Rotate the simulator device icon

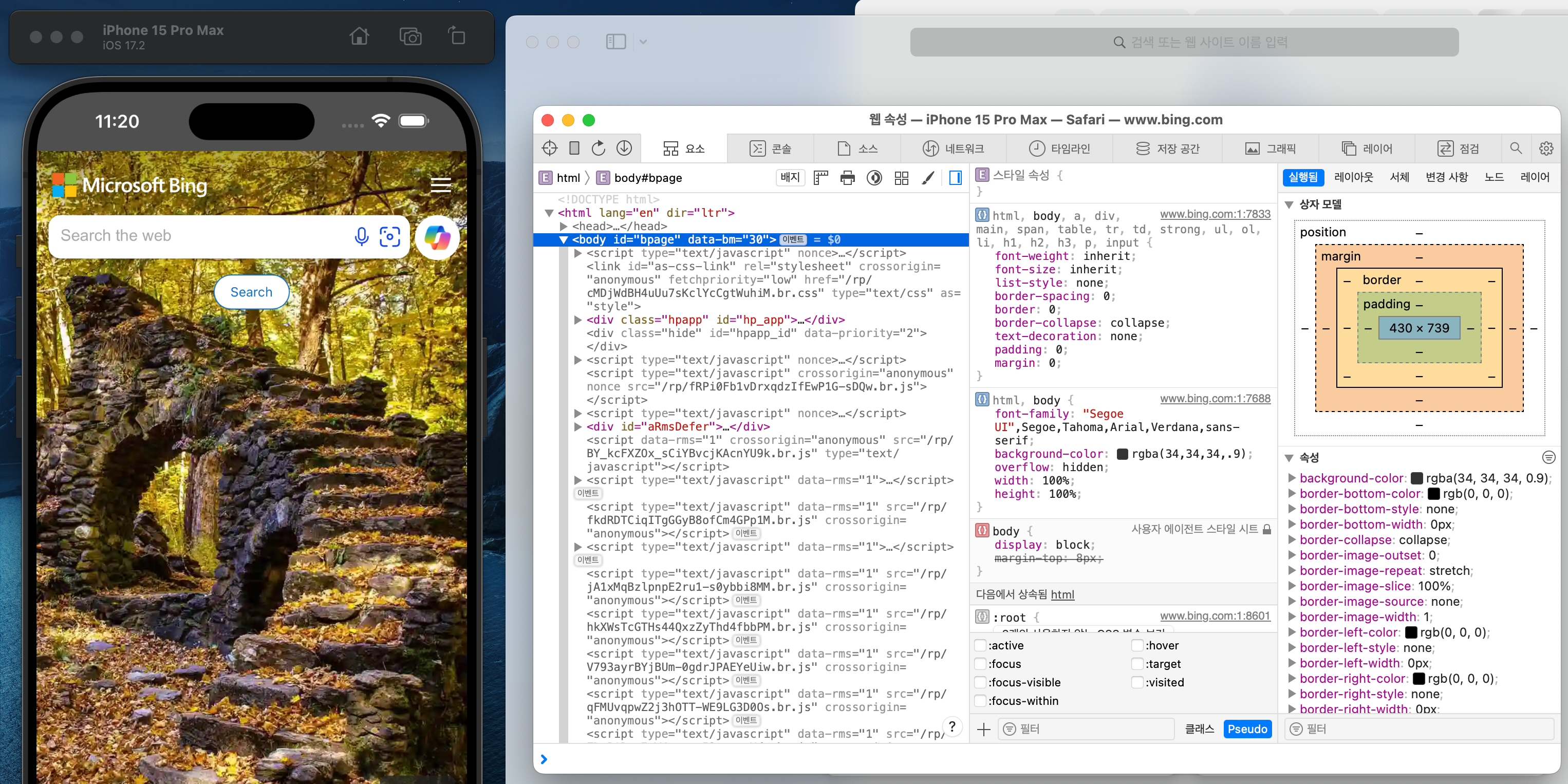[457, 35]
